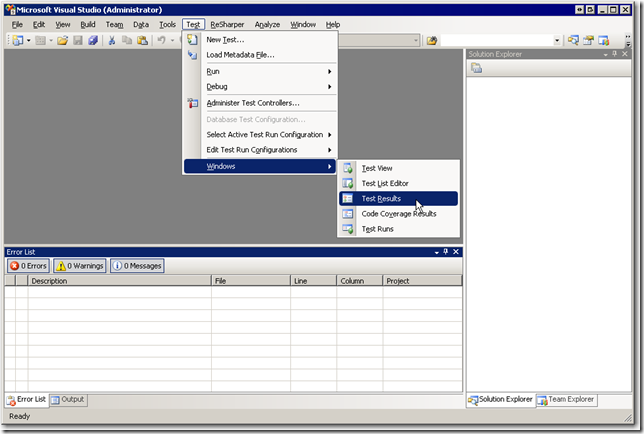Click the Find in Files icon
Screen dimensions: 644x434
(432, 40)
